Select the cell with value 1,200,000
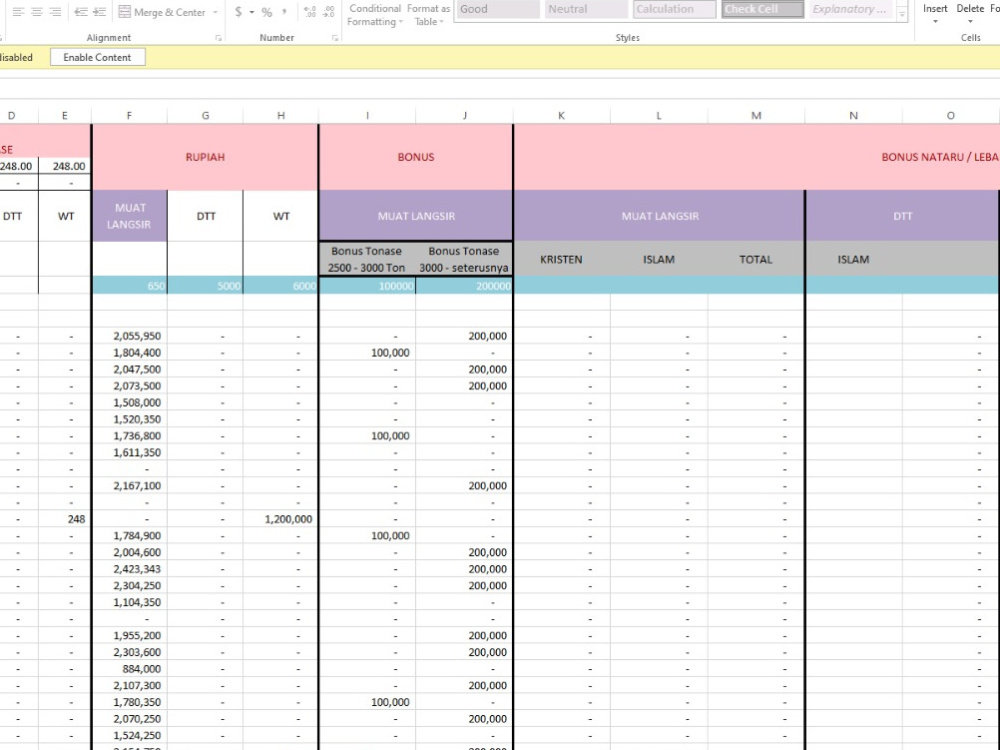Image resolution: width=1000 pixels, height=750 pixels. click(281, 519)
